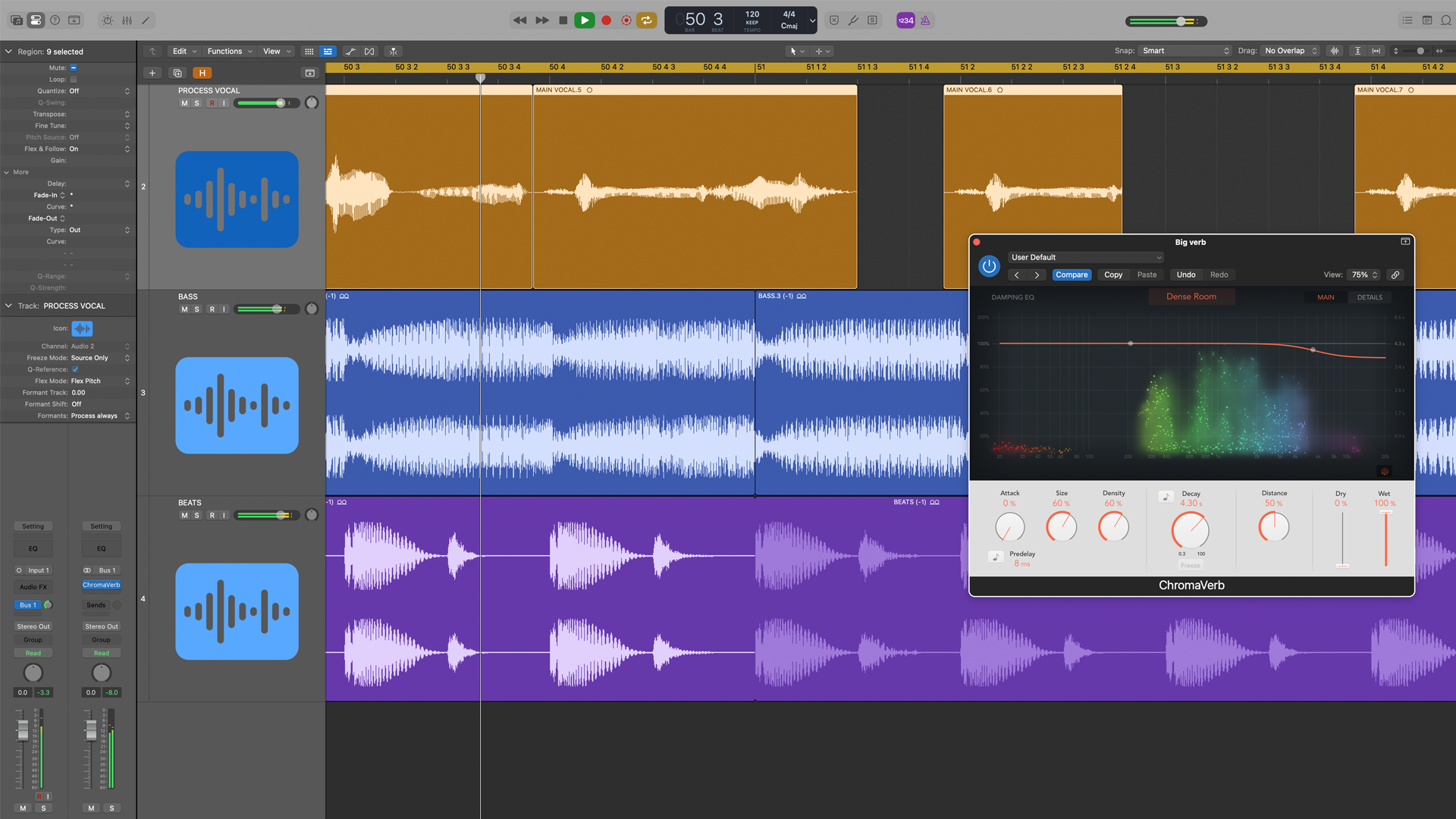The image size is (1456, 819).
Task: Open the User Default preset dropdown
Action: tap(1085, 257)
